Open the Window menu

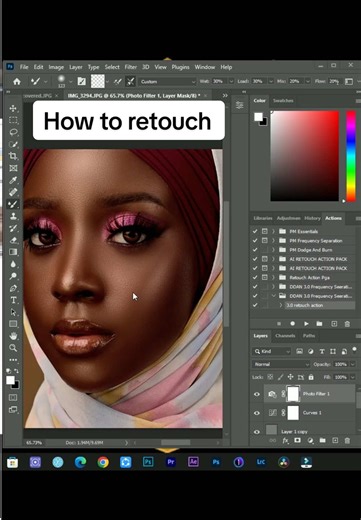(x=205, y=67)
